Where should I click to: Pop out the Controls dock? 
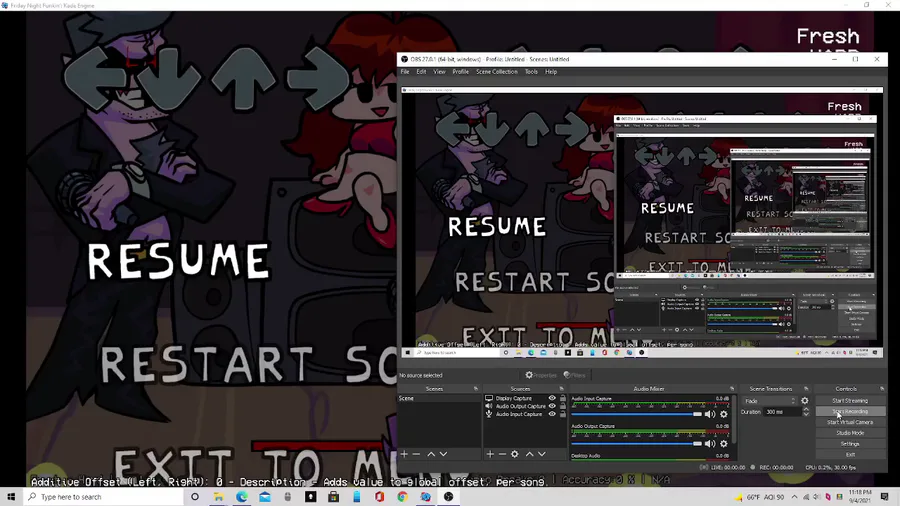(x=882, y=389)
